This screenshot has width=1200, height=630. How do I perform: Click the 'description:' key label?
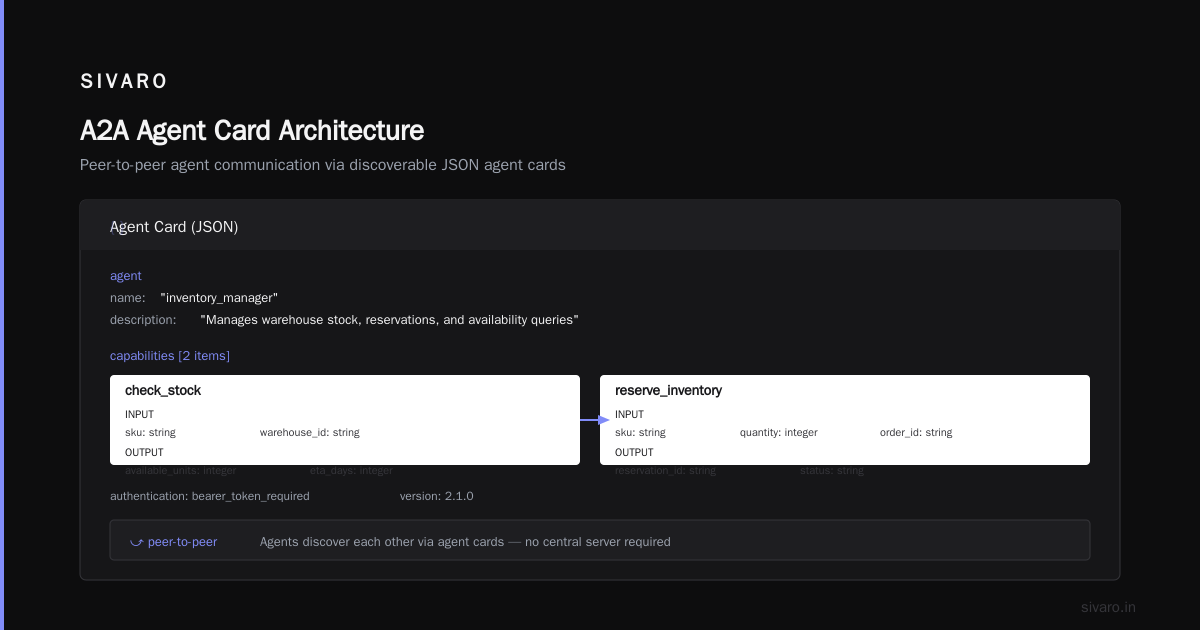pos(143,320)
